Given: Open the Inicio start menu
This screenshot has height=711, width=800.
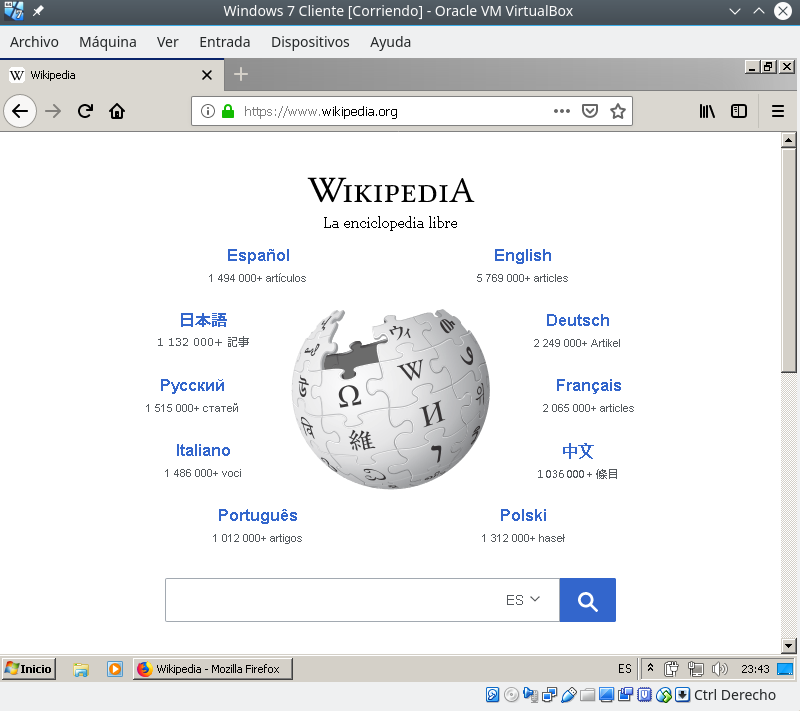Looking at the screenshot, I should click(x=29, y=669).
